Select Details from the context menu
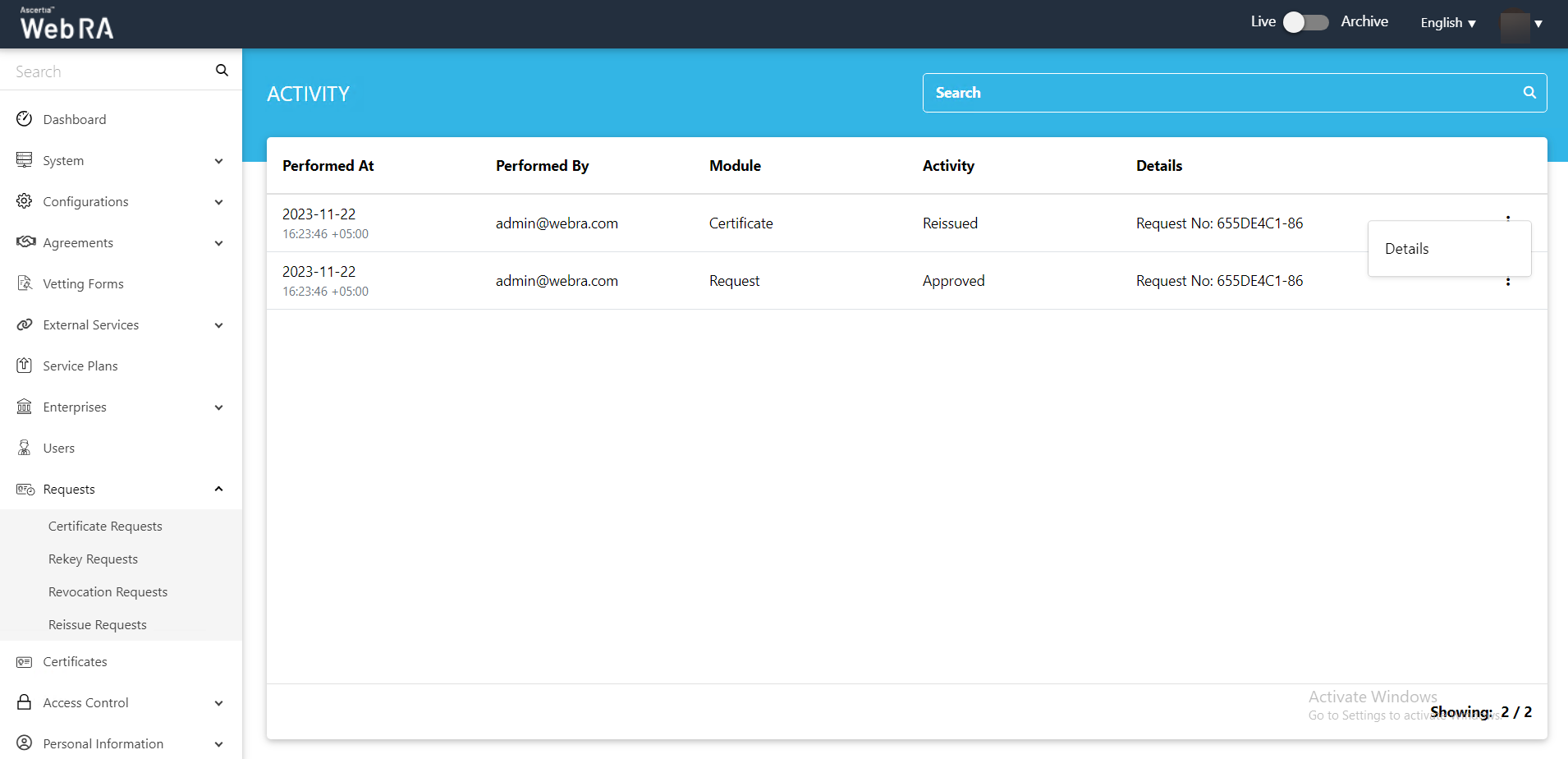Image resolution: width=1568 pixels, height=759 pixels. pos(1407,249)
